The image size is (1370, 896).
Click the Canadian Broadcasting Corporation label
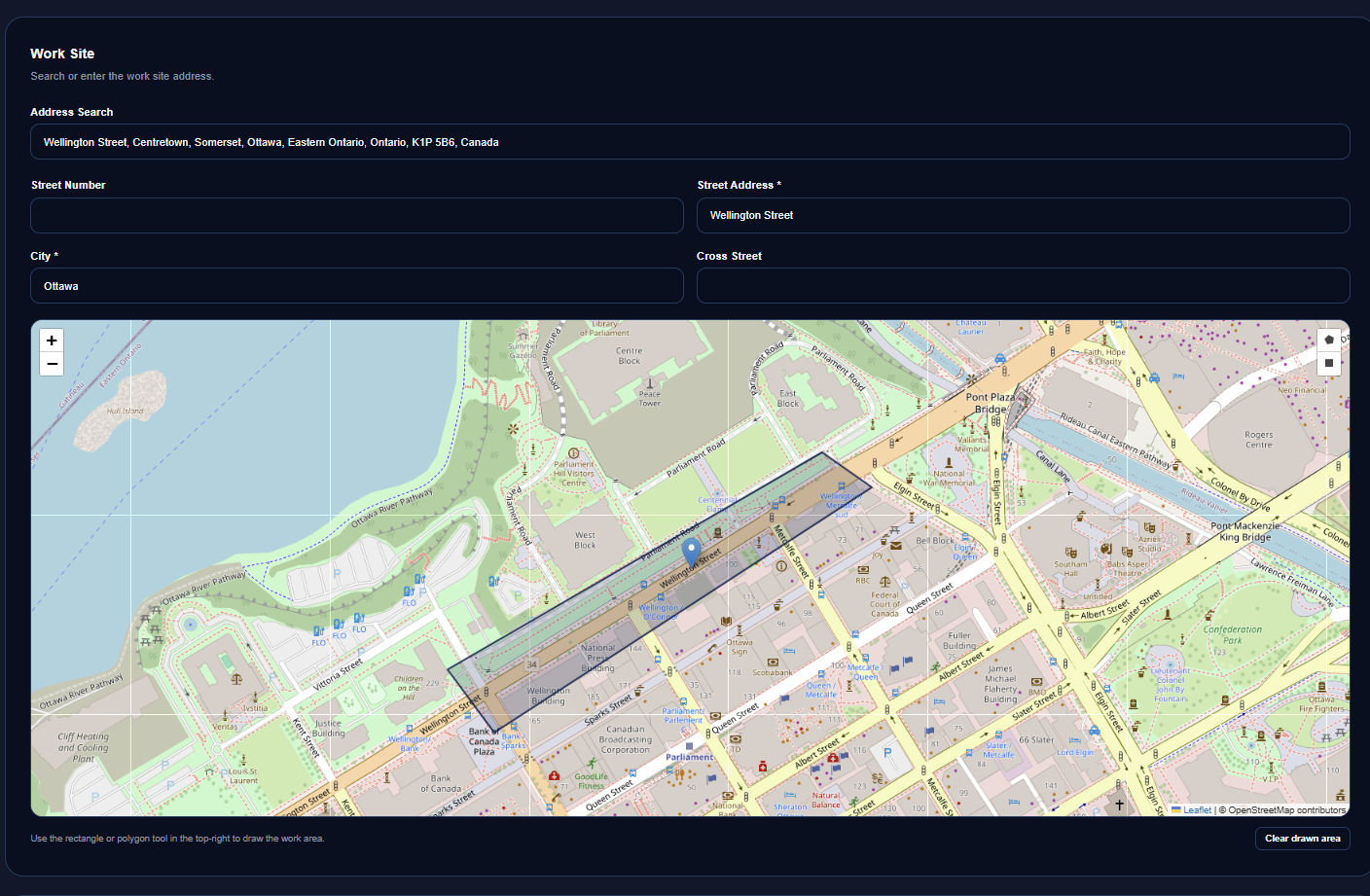626,739
